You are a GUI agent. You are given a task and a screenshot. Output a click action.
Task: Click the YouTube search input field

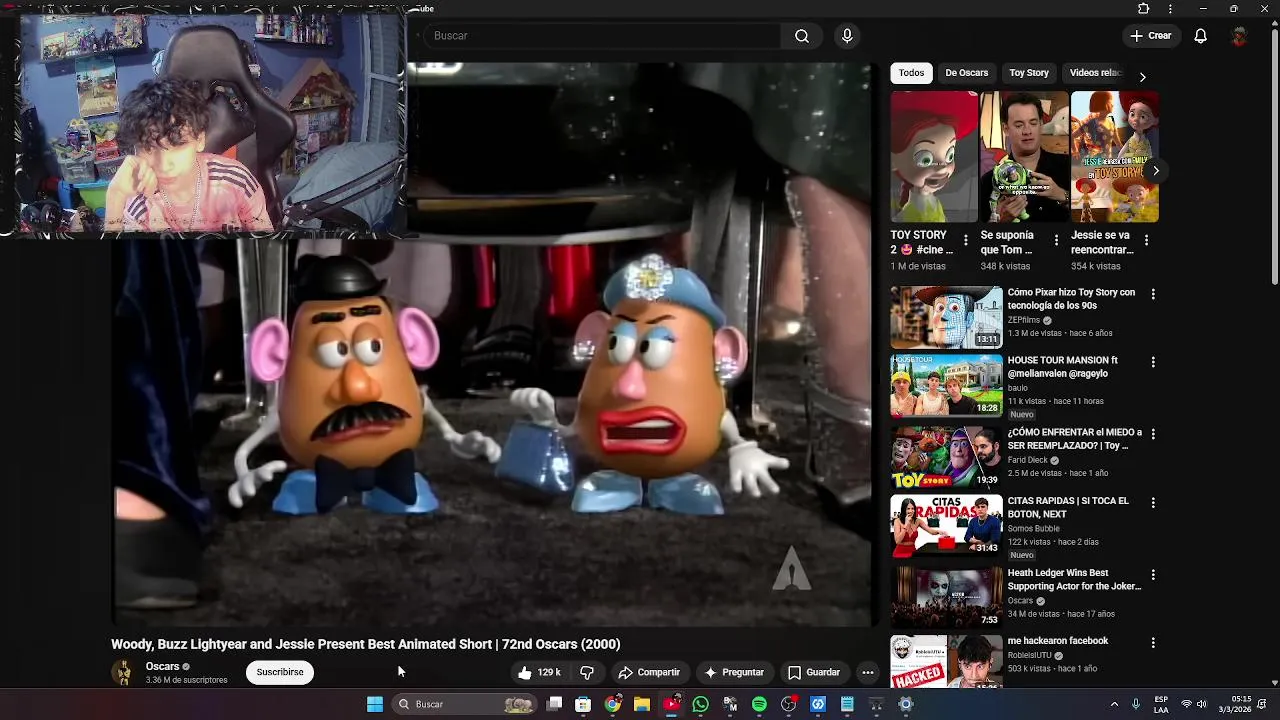coord(600,36)
